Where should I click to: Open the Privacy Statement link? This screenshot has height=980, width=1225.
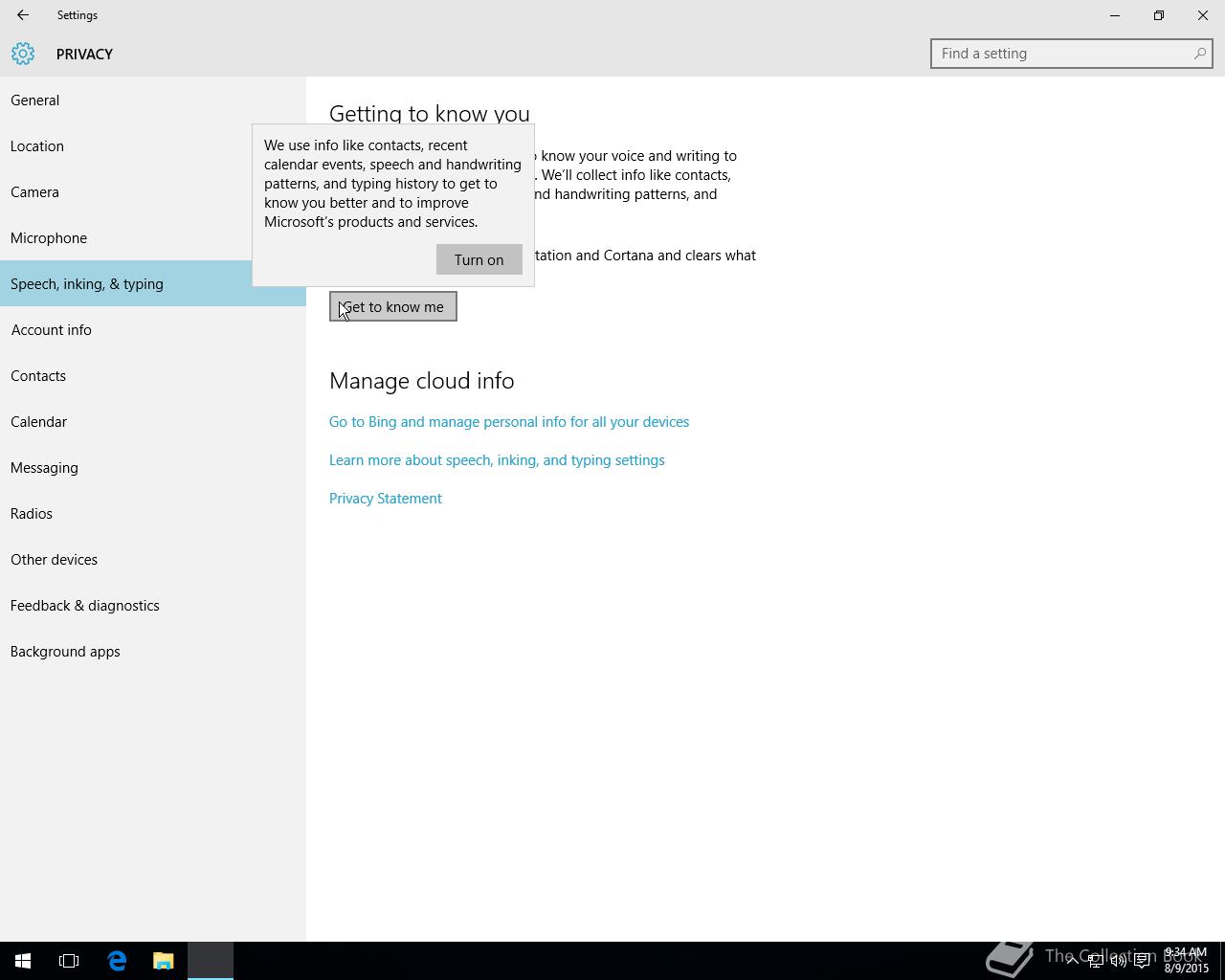point(386,499)
